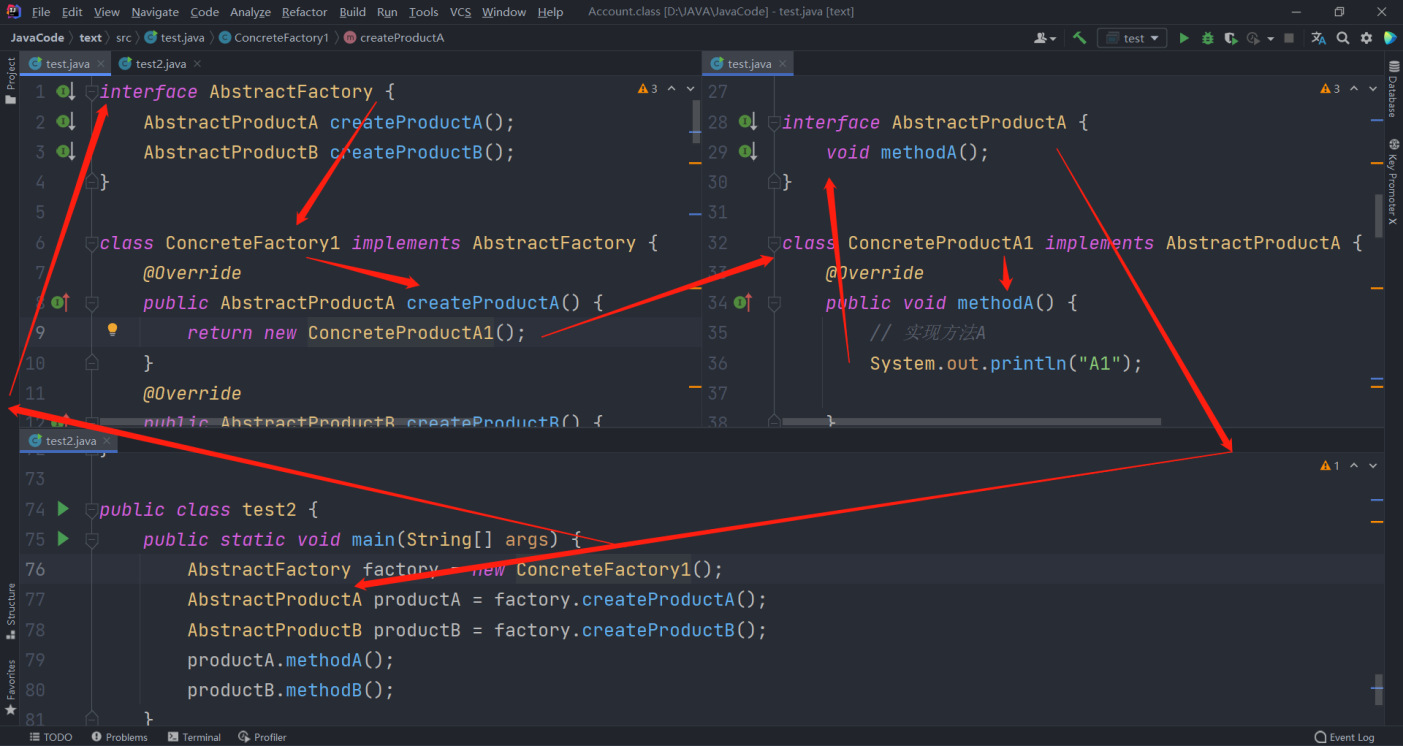Screen dimensions: 1403x746
Task: Open the code-with-me users dropdown
Action: pos(1046,38)
